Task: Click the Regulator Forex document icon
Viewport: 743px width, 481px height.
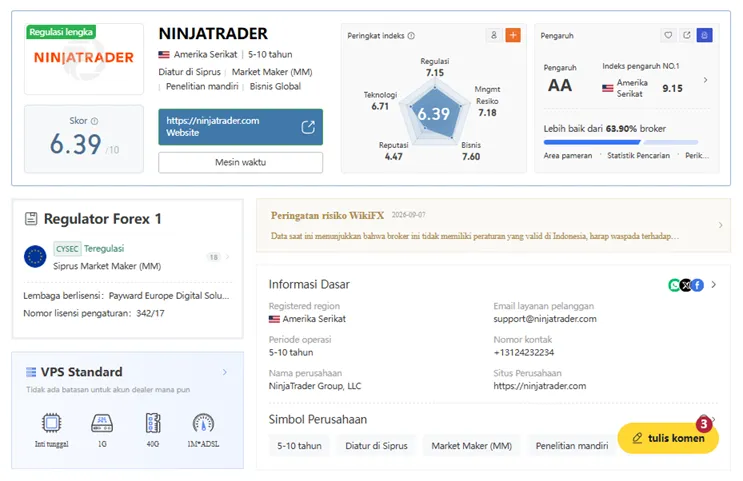Action: (x=31, y=219)
